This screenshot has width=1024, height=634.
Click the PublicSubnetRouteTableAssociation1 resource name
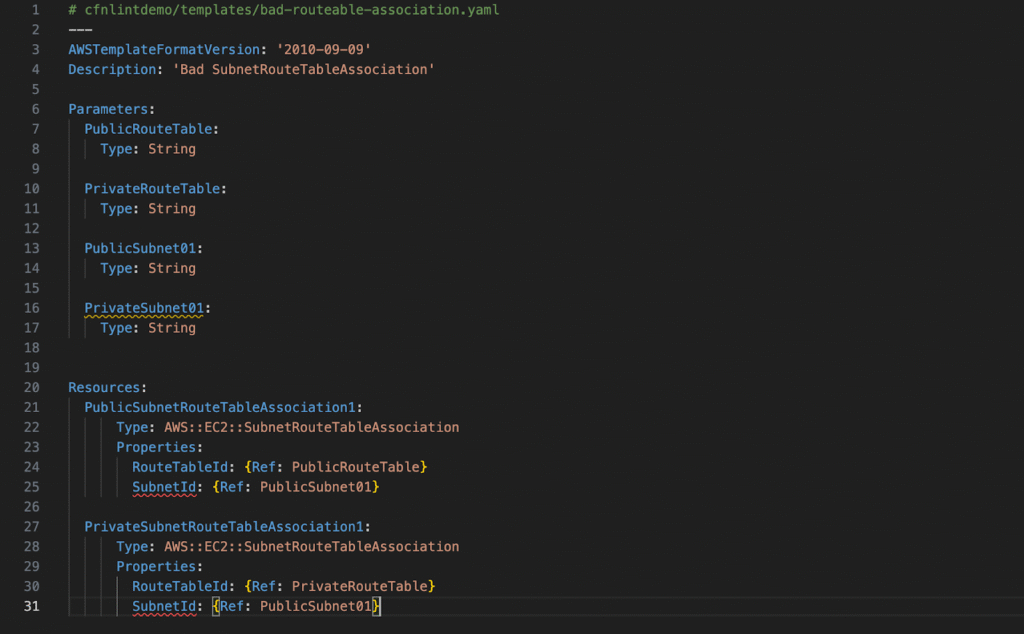(x=220, y=407)
